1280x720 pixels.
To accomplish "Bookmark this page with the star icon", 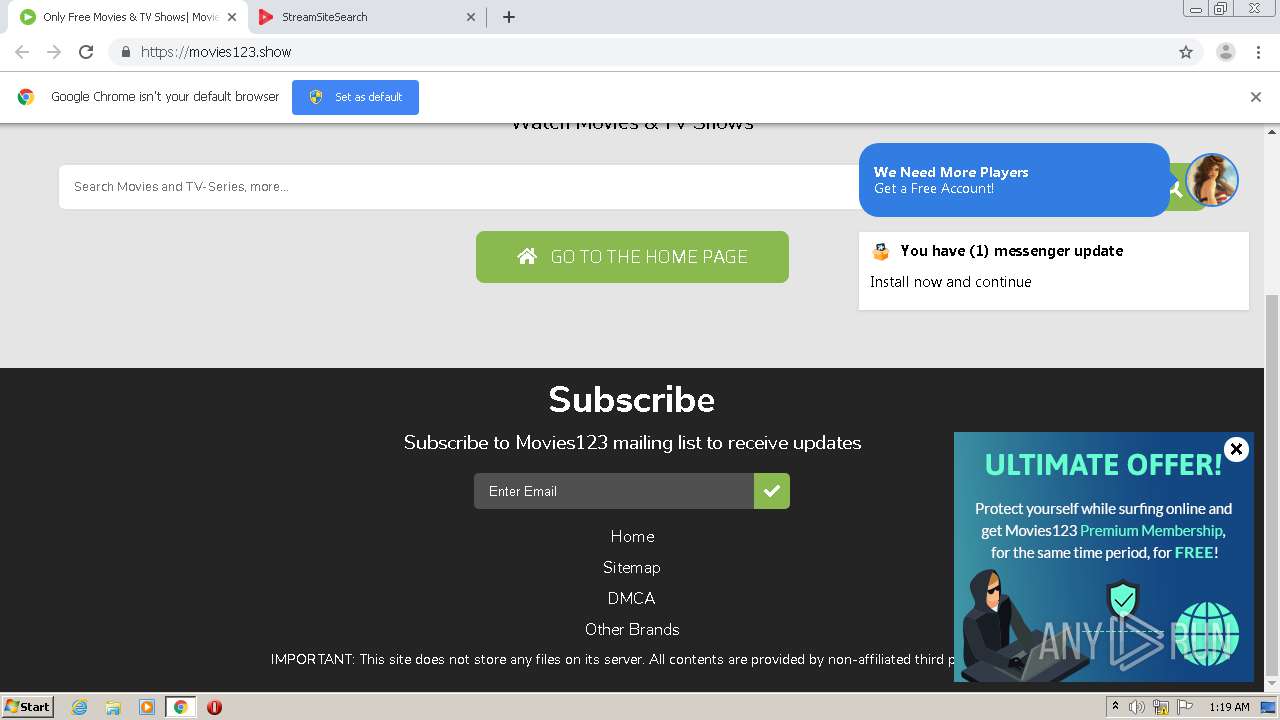I will 1186,52.
